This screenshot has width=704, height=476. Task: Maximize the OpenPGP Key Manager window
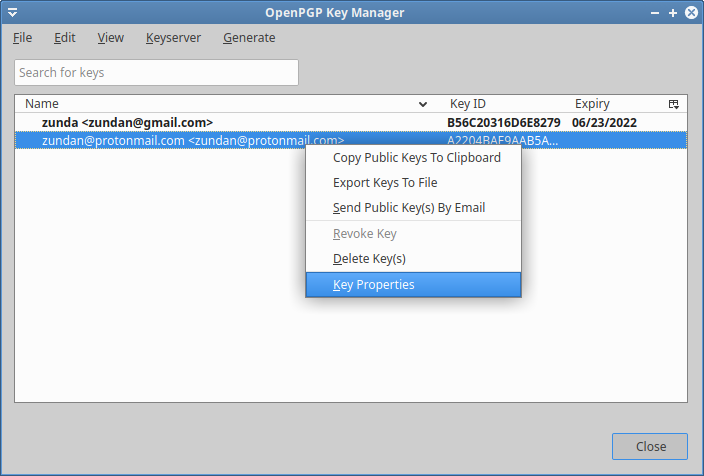[x=673, y=13]
